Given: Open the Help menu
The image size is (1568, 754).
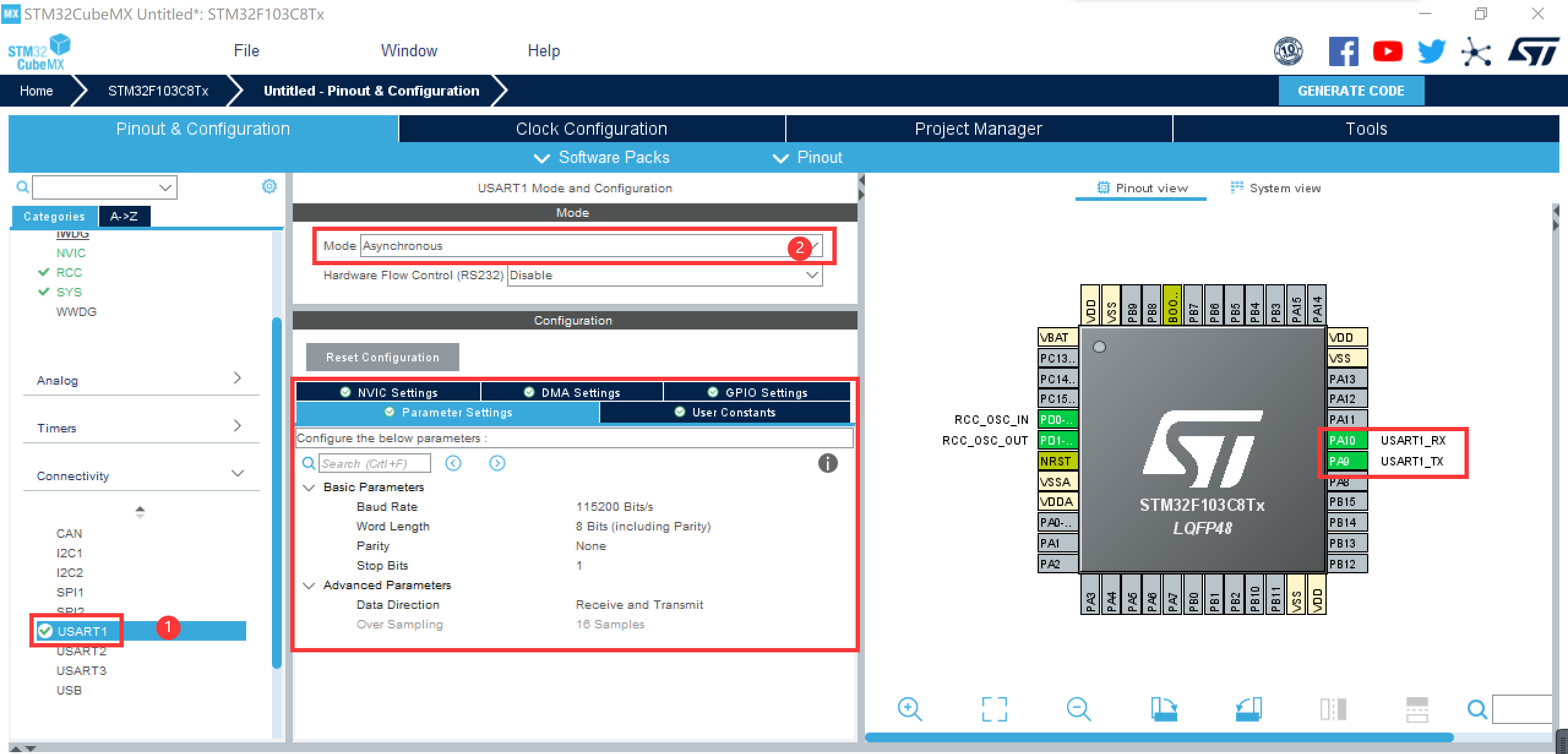Looking at the screenshot, I should pos(544,51).
